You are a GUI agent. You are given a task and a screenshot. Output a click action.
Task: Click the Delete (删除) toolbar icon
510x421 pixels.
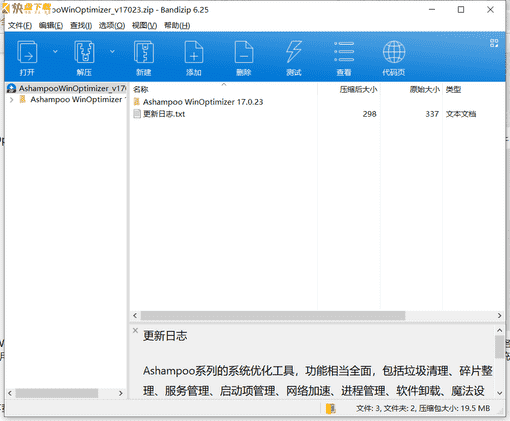point(244,52)
